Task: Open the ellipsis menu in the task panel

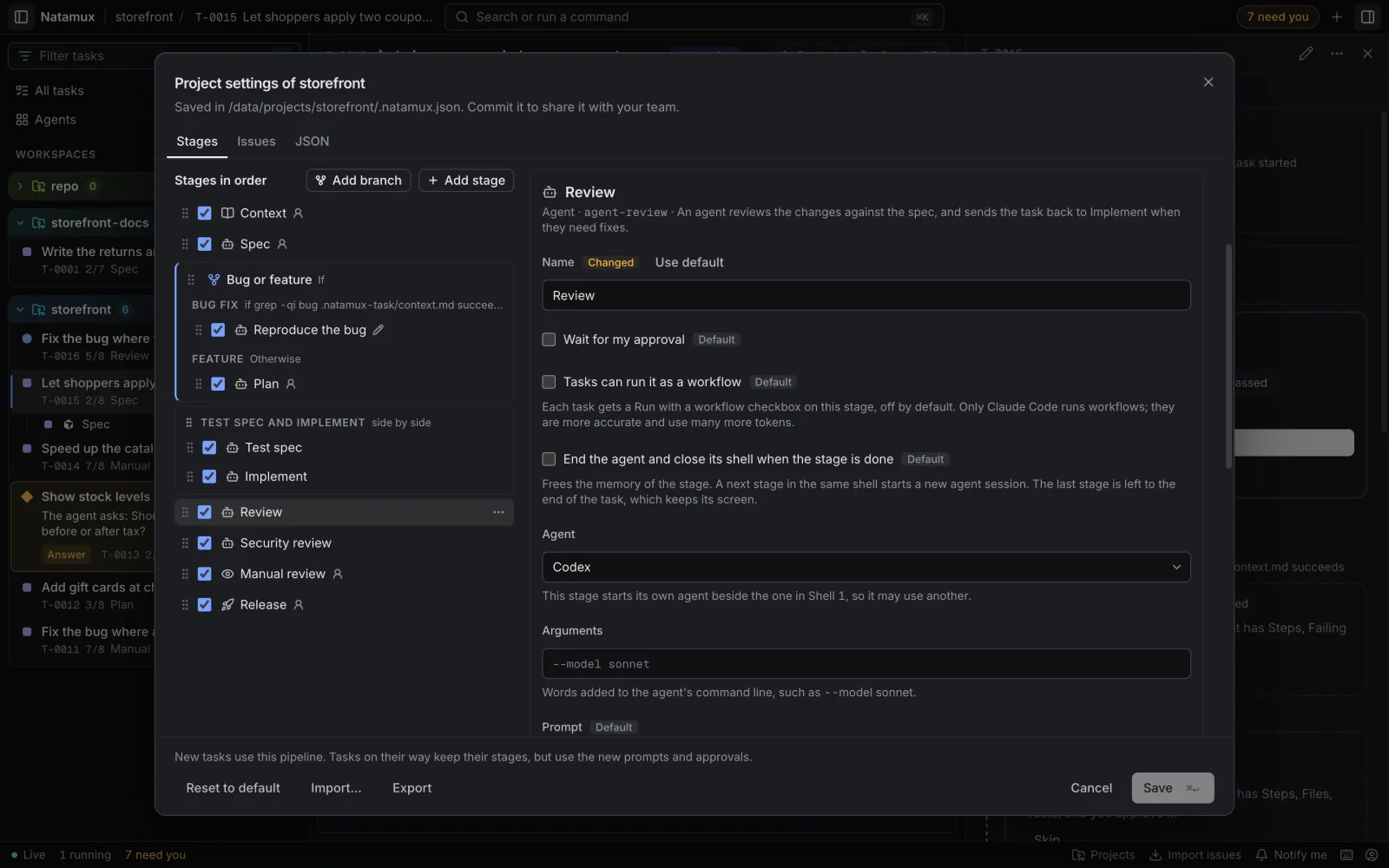Action: point(1337,54)
